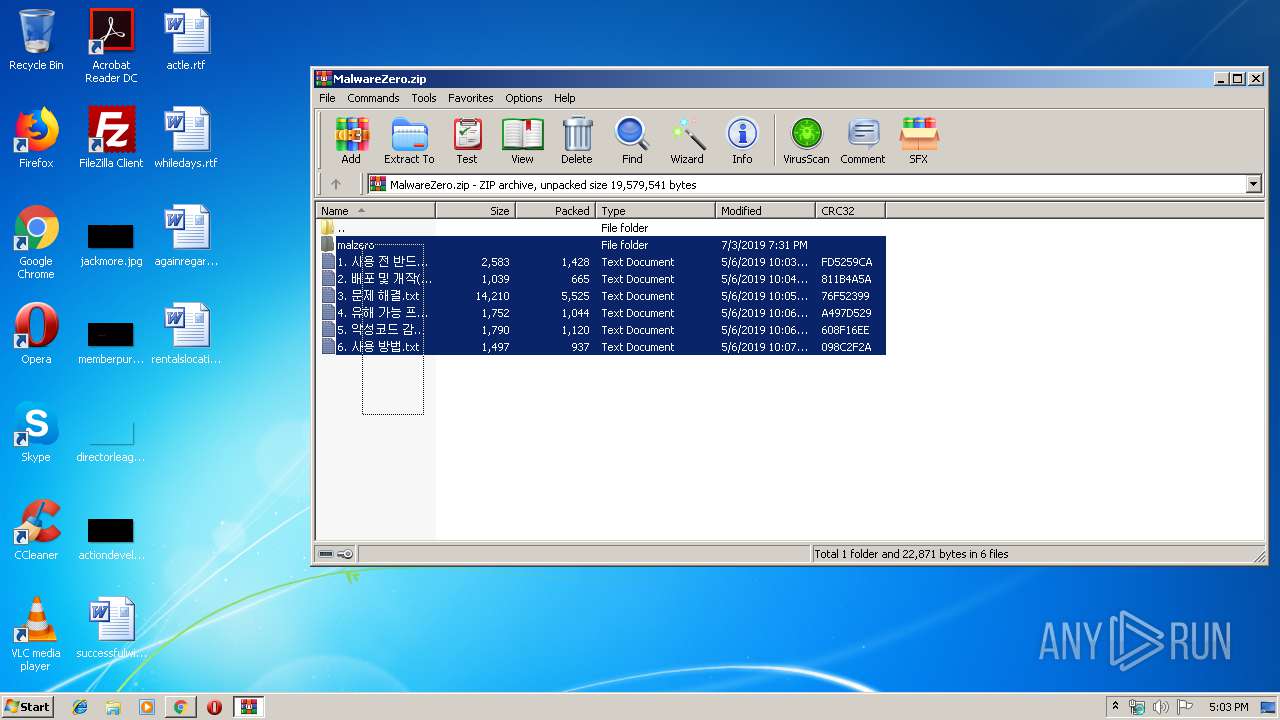The image size is (1280, 720).
Task: Sort files by Modified column
Action: (x=766, y=211)
